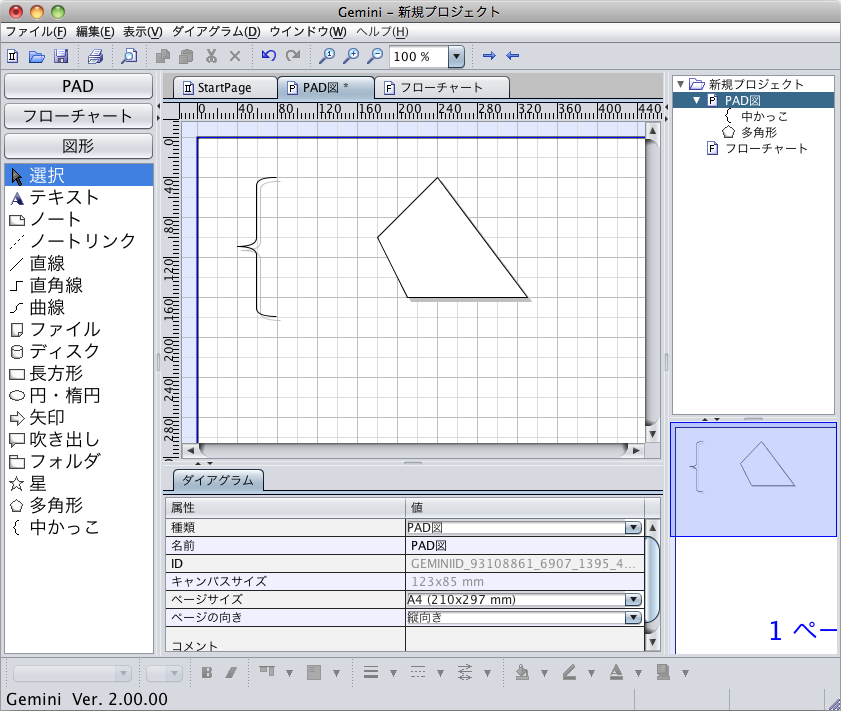
Task: Select the 多角形 polygon tool in palette
Action: click(x=79, y=505)
